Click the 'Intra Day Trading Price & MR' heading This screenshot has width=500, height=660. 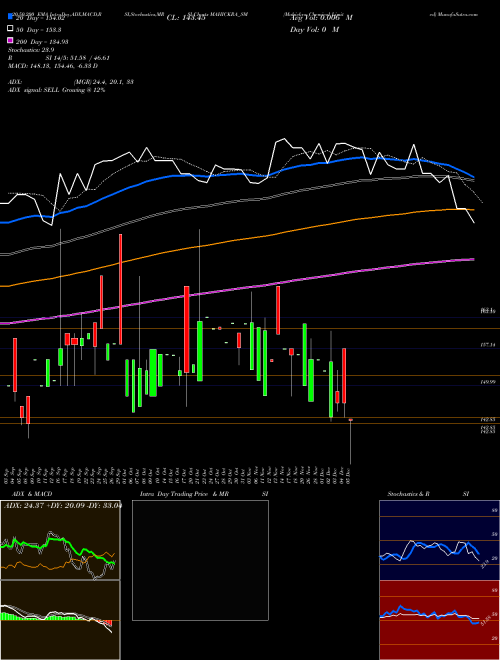click(184, 494)
